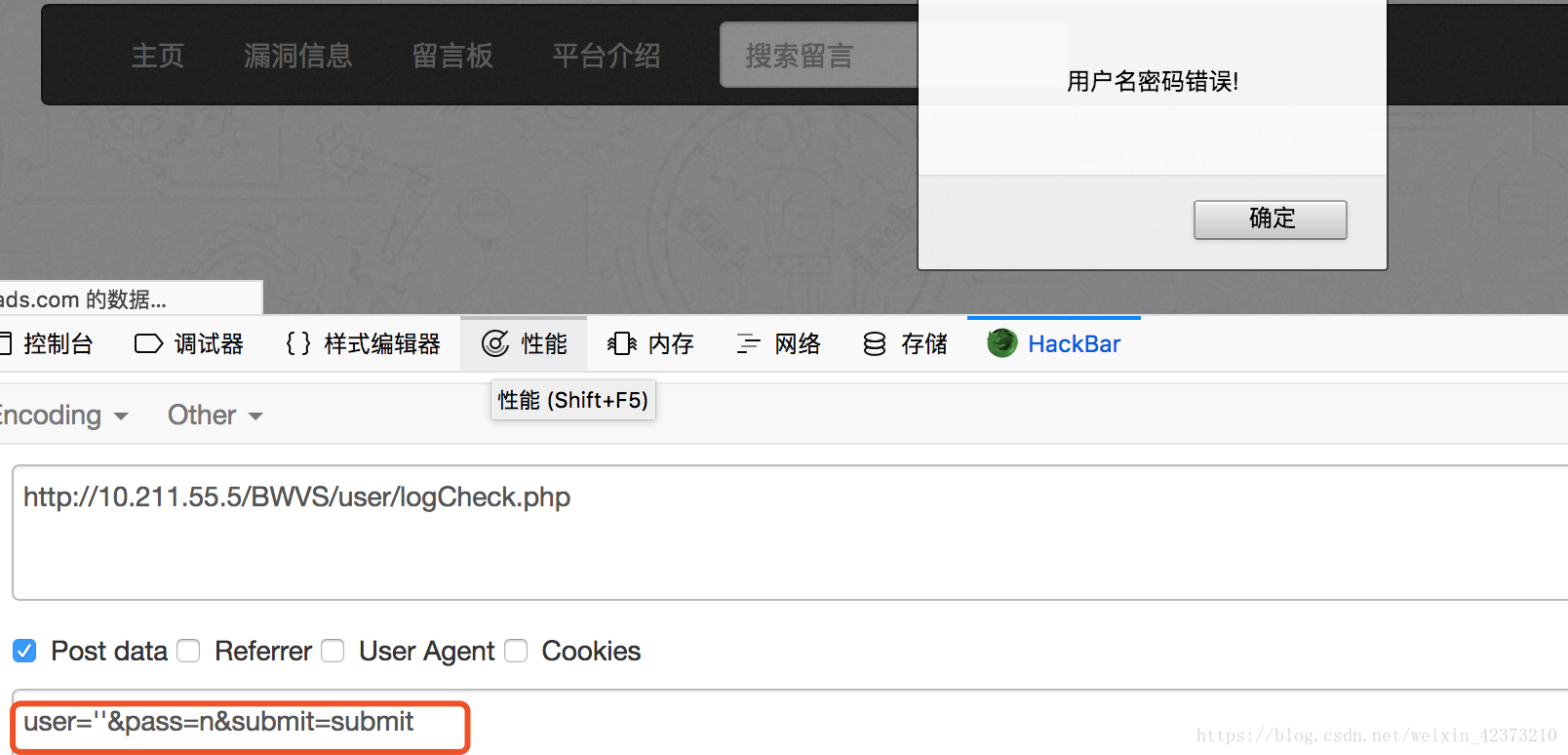Click the post data user= field
1568x755 pixels.
click(x=790, y=722)
